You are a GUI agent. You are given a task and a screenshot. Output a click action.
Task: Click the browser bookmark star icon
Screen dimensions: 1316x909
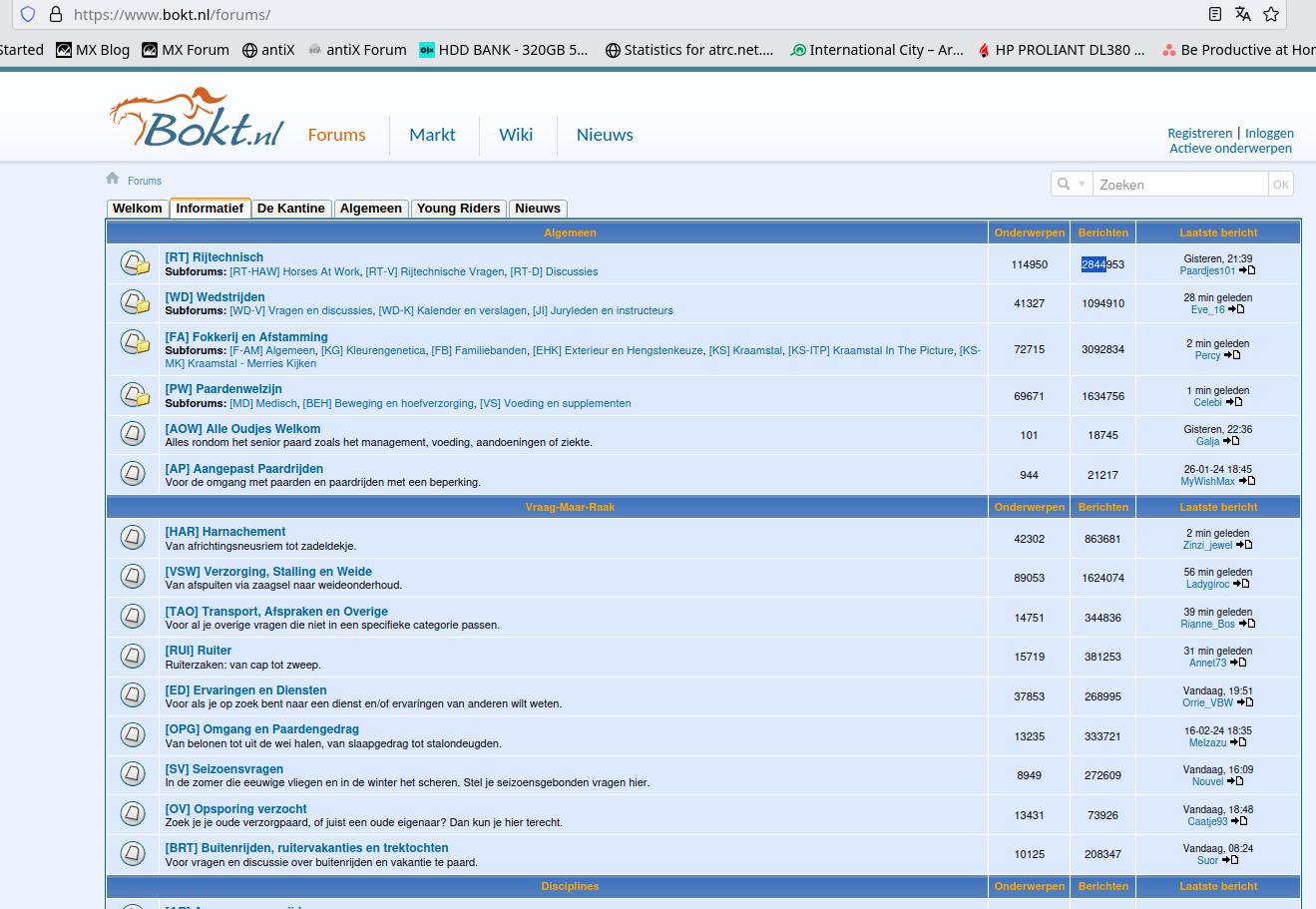click(x=1270, y=14)
